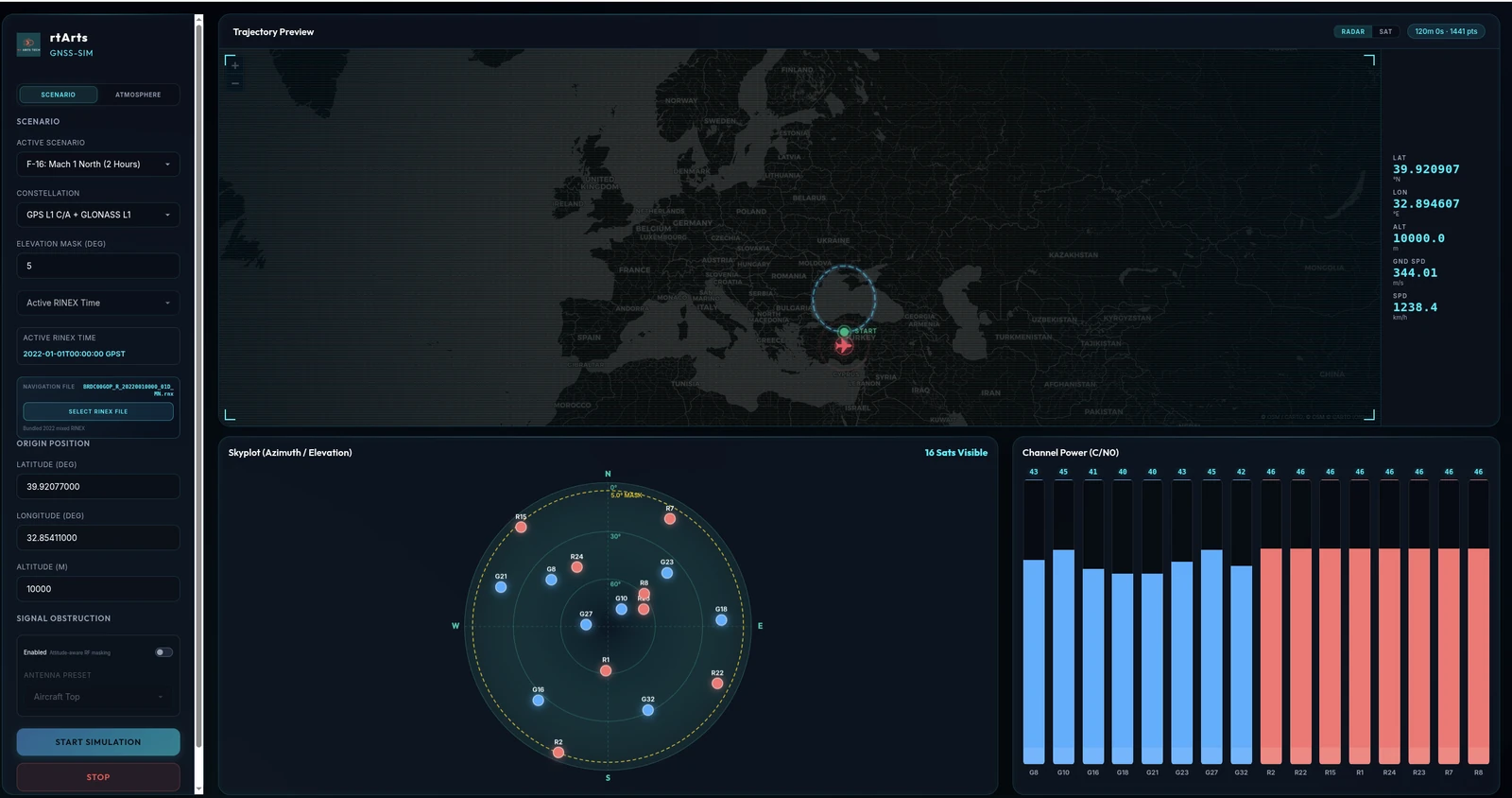1512x798 pixels.
Task: Select satellite G18 on the skyplot
Action: (721, 620)
